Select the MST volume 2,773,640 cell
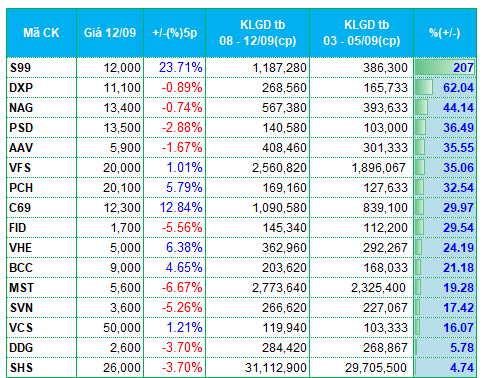Image resolution: width=485 pixels, height=378 pixels. click(258, 288)
